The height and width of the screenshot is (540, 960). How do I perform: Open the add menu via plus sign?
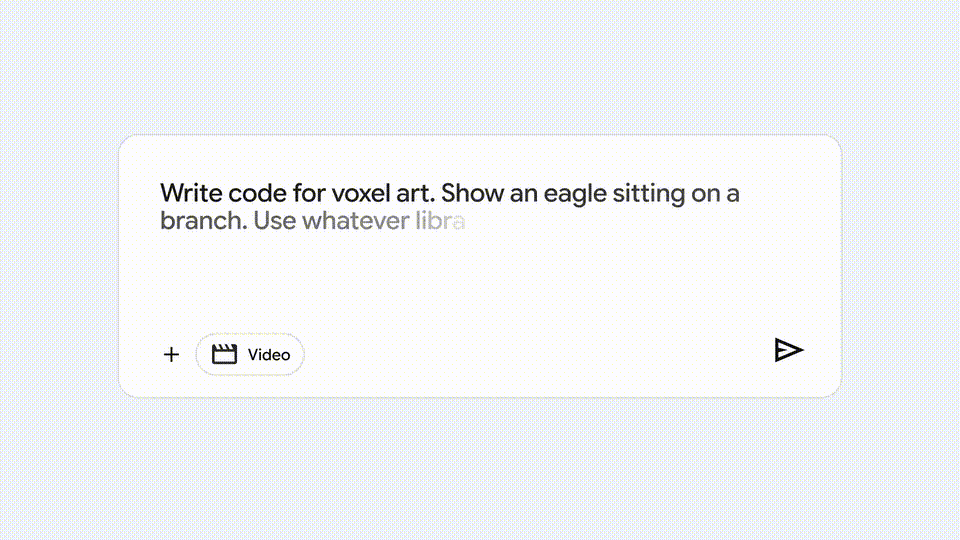171,354
